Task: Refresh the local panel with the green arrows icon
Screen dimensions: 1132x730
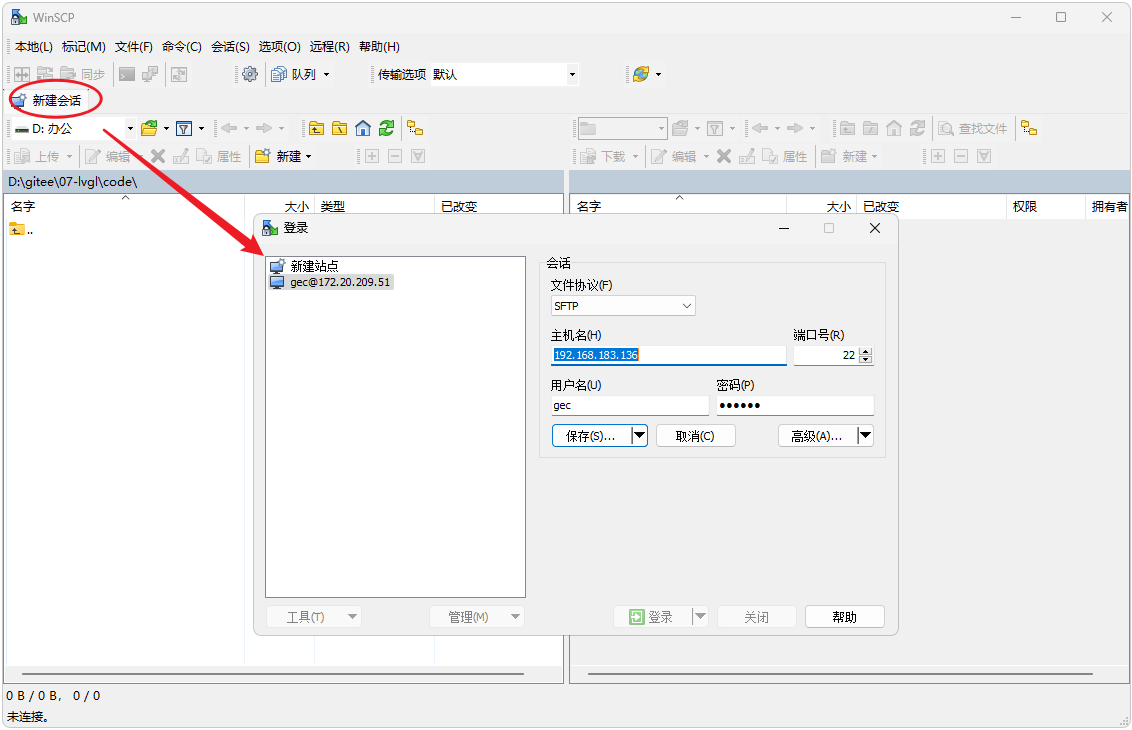Action: [x=386, y=128]
